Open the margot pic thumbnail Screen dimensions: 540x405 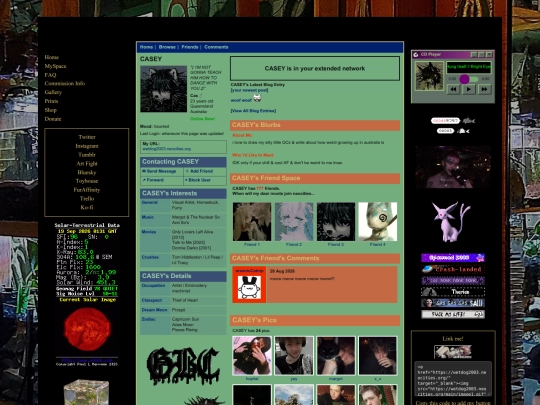pos(336,356)
